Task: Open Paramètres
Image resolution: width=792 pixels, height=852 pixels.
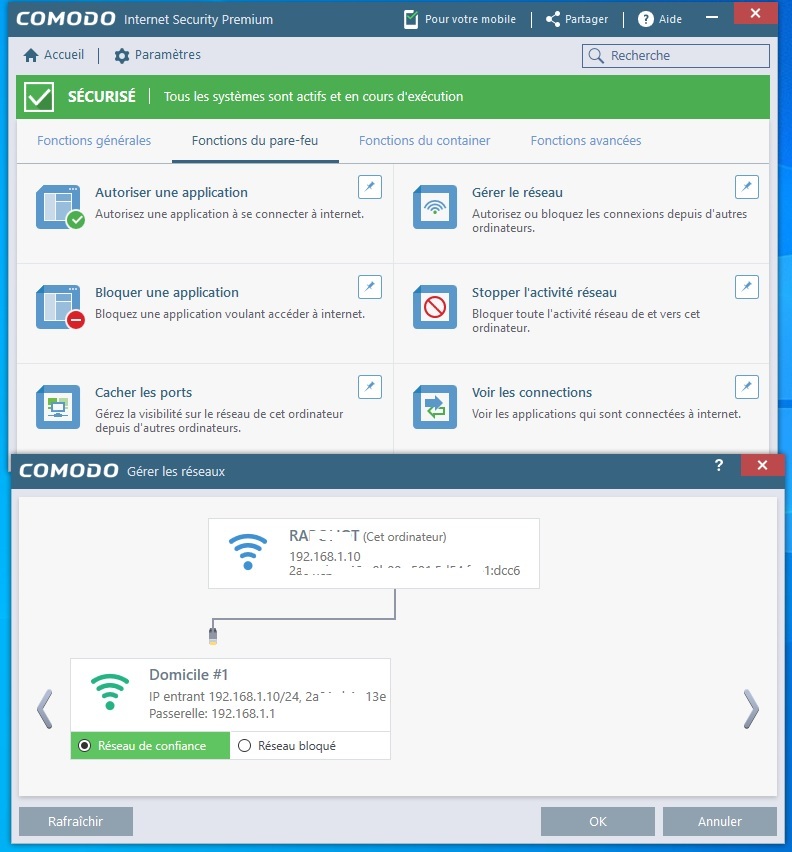Action: pyautogui.click(x=158, y=55)
